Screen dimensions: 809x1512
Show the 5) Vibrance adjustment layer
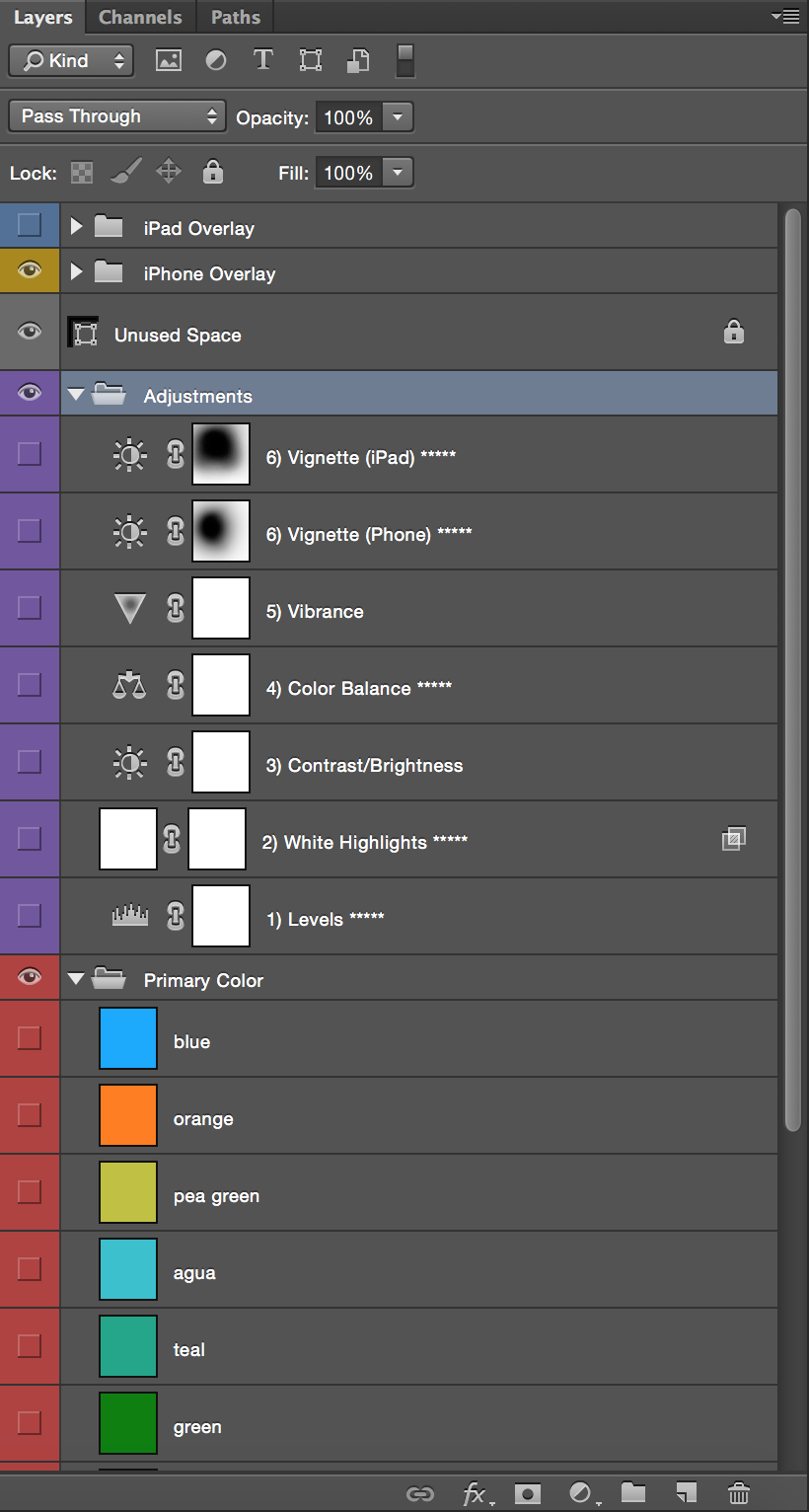(30, 607)
